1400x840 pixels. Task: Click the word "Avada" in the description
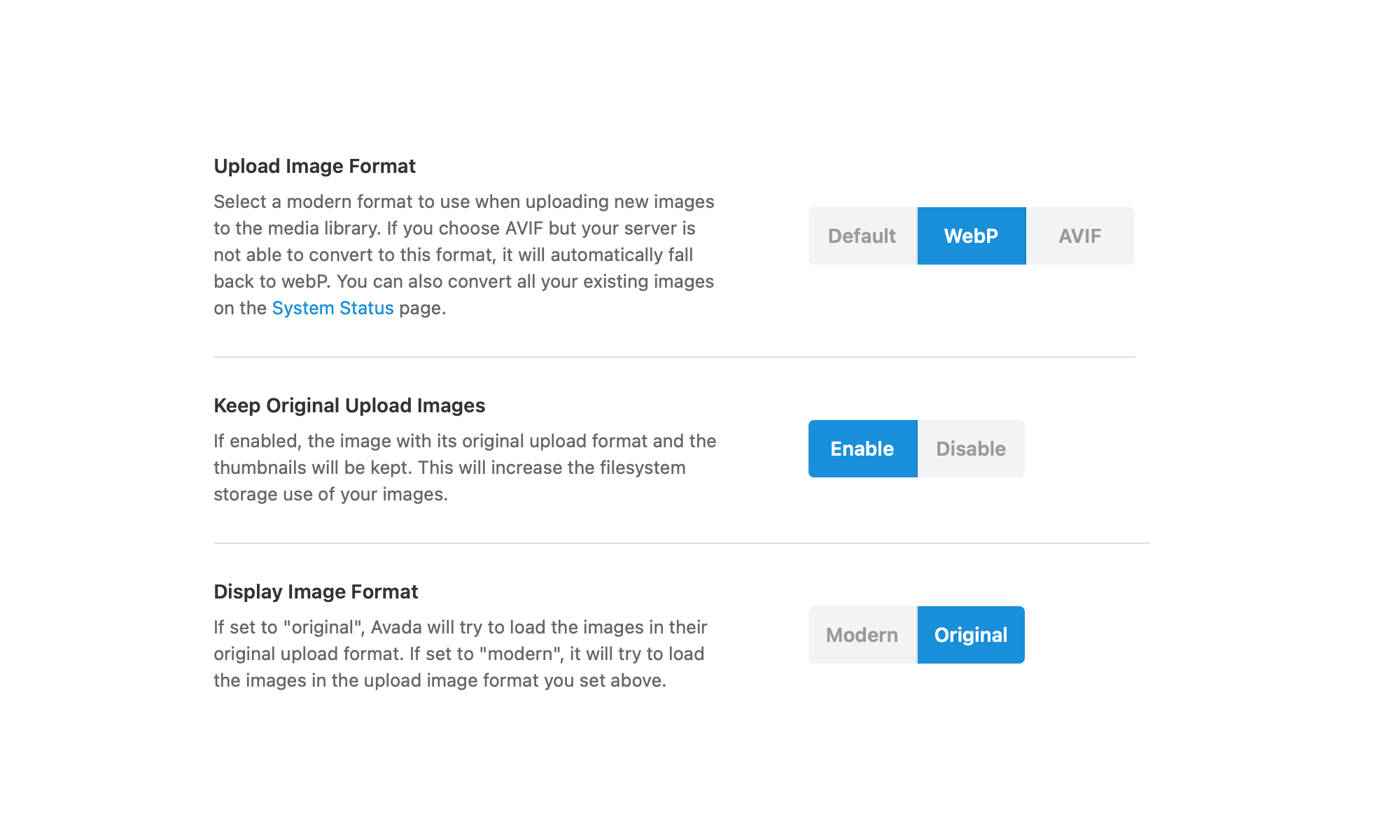pos(396,627)
